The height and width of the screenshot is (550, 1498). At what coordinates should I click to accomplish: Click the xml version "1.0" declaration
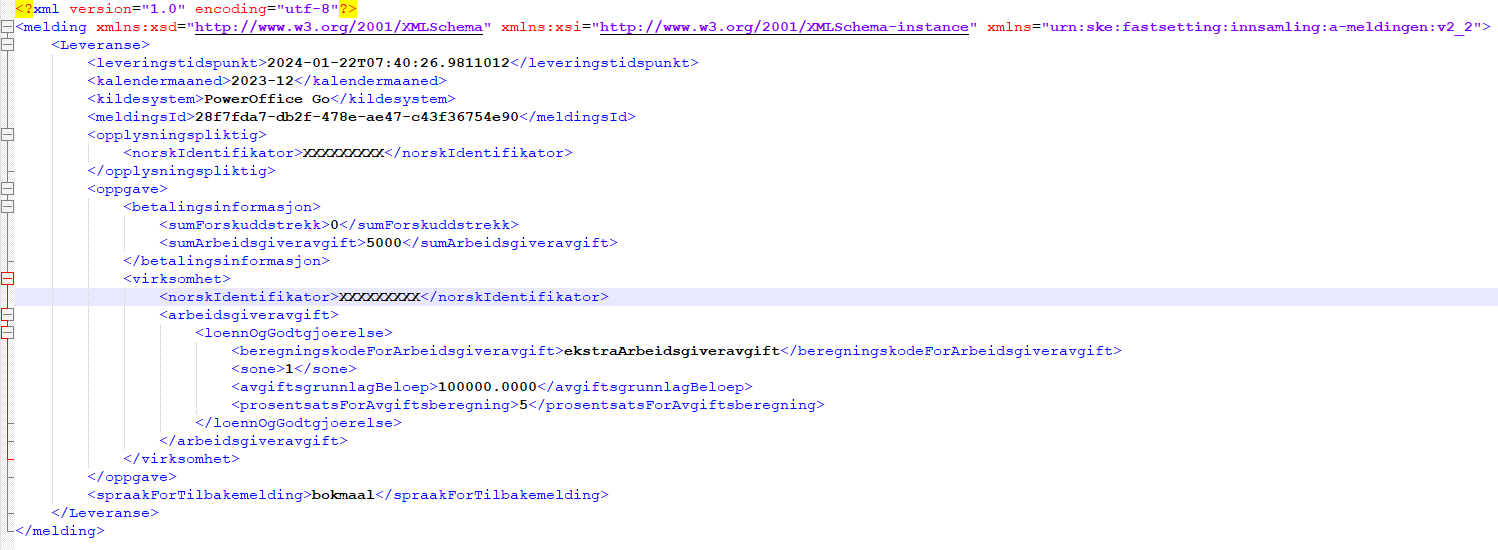(128, 9)
